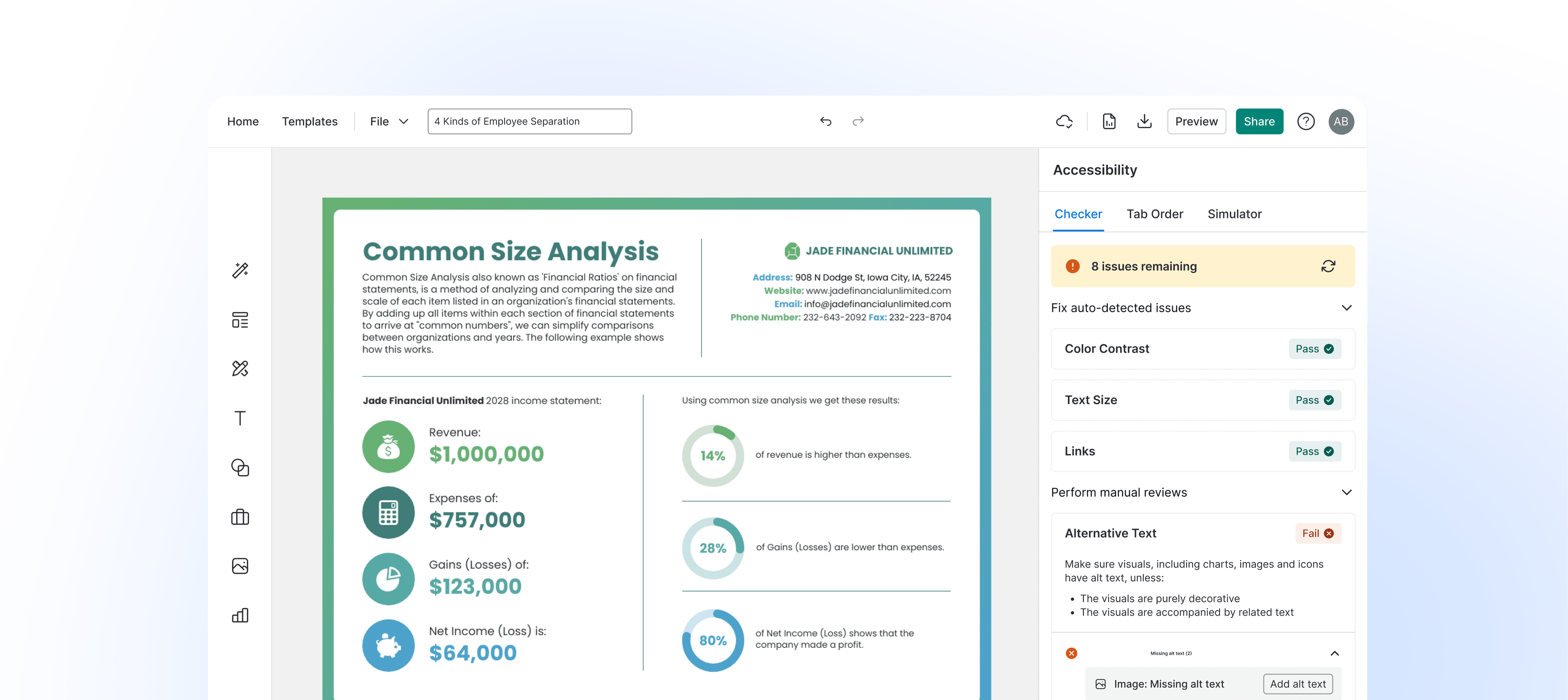Switch to the Checker tab
Viewport: 1568px width, 700px height.
[x=1078, y=214]
